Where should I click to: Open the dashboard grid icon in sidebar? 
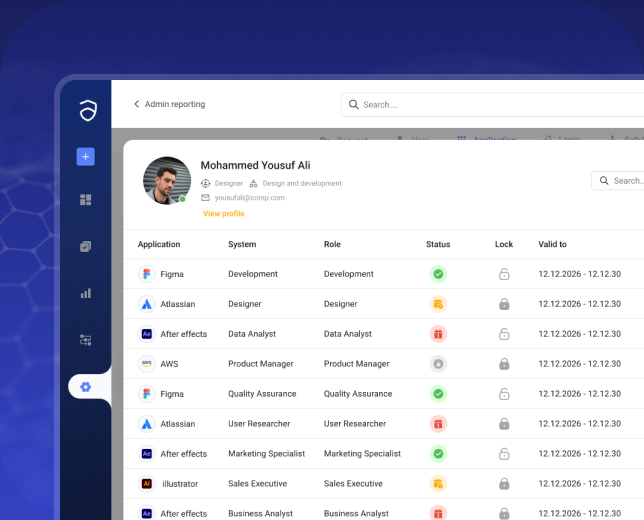86,200
